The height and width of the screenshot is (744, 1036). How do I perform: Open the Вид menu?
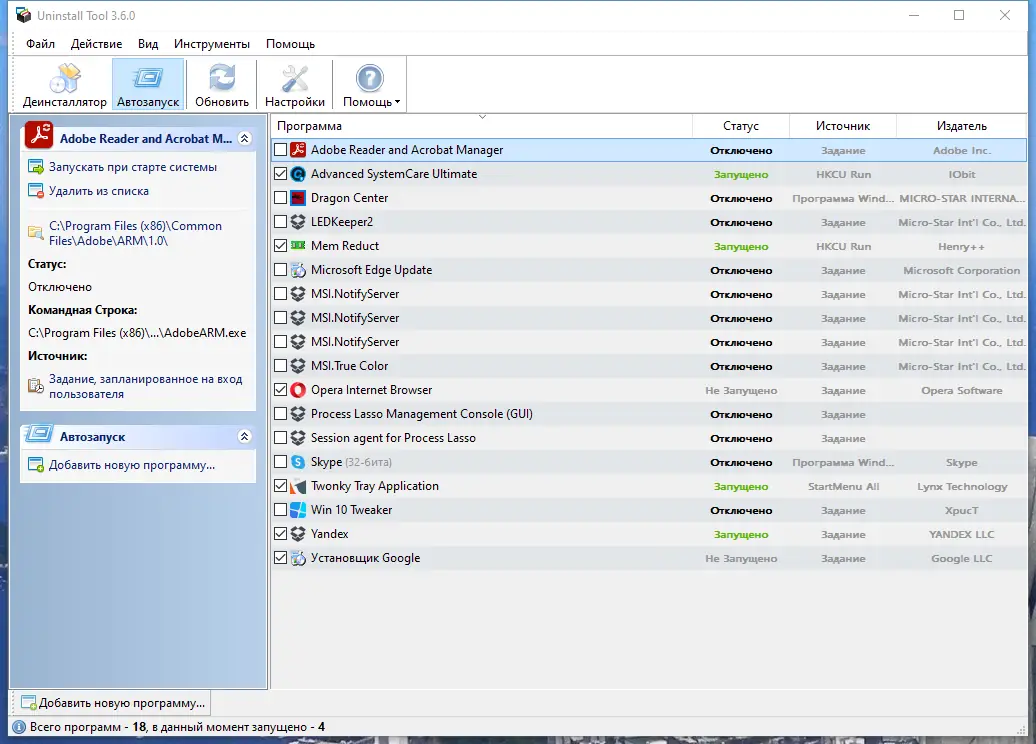pos(148,44)
